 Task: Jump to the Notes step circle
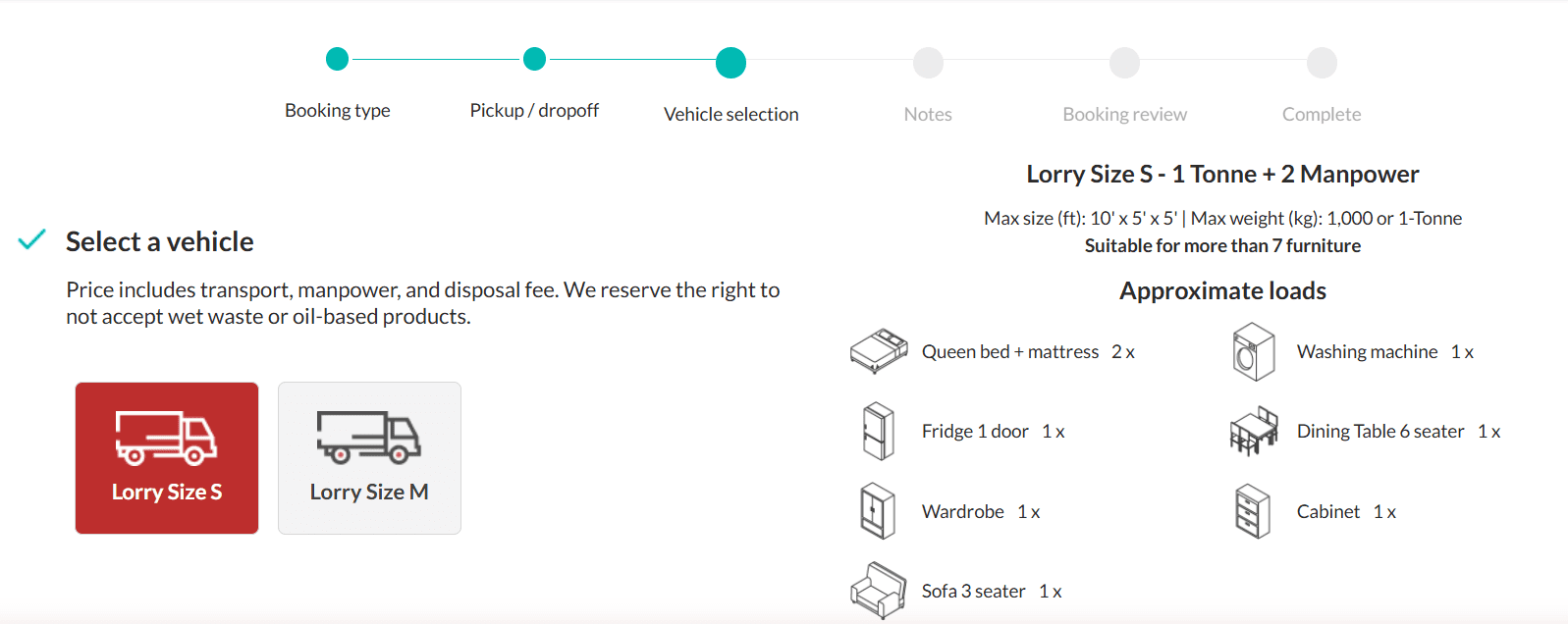(928, 63)
